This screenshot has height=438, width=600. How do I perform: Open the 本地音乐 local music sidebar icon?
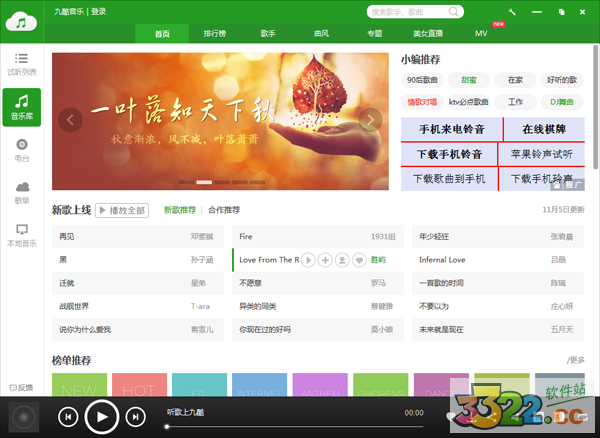click(22, 235)
